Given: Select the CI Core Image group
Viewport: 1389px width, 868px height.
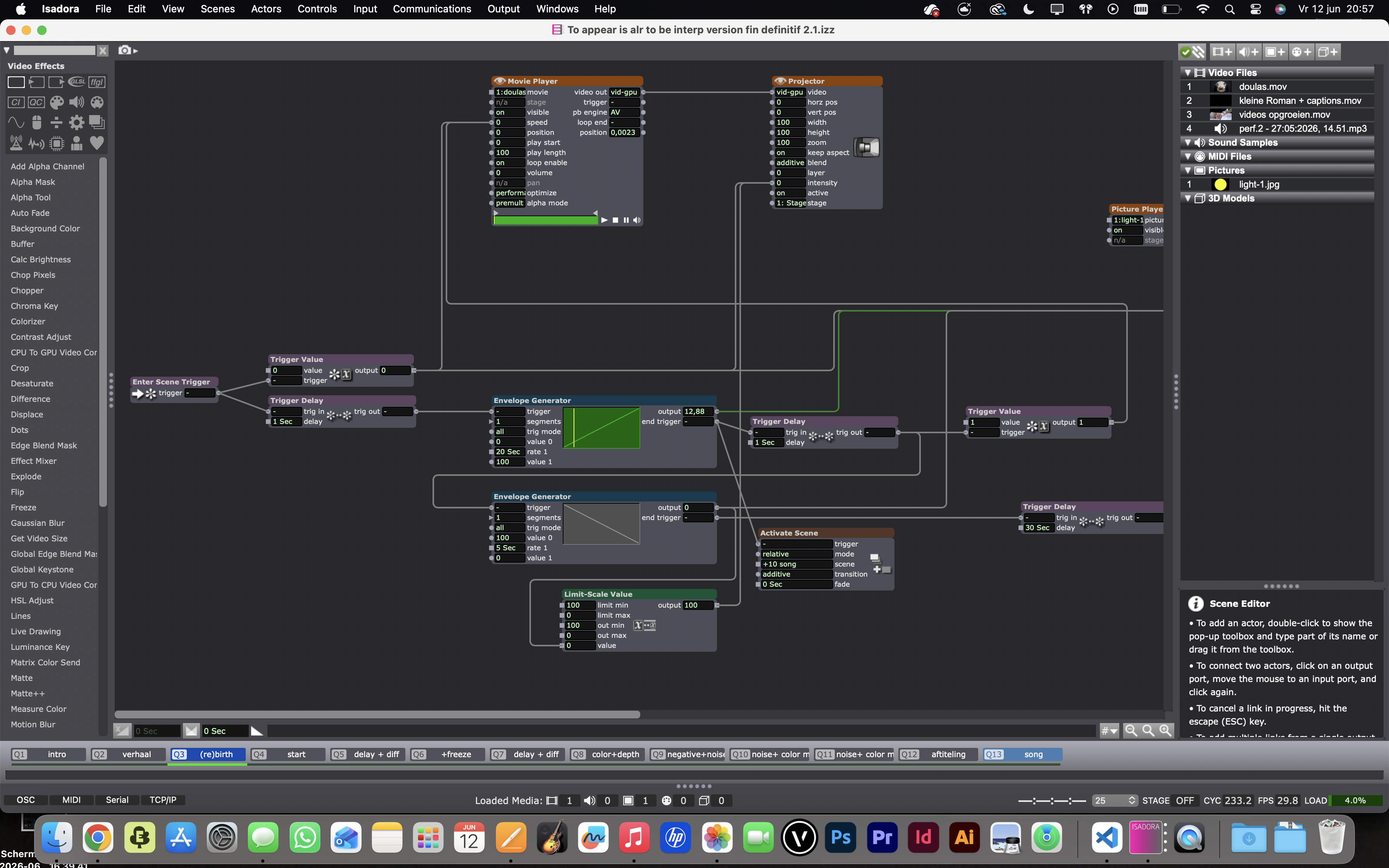Looking at the screenshot, I should [x=16, y=102].
